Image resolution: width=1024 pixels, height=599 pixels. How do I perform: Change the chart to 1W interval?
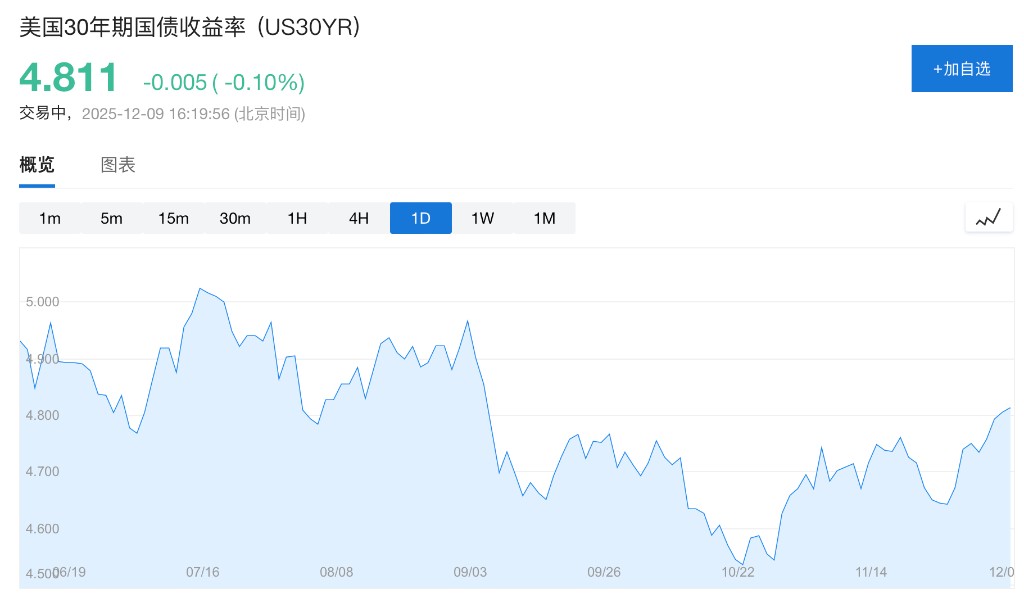[483, 218]
